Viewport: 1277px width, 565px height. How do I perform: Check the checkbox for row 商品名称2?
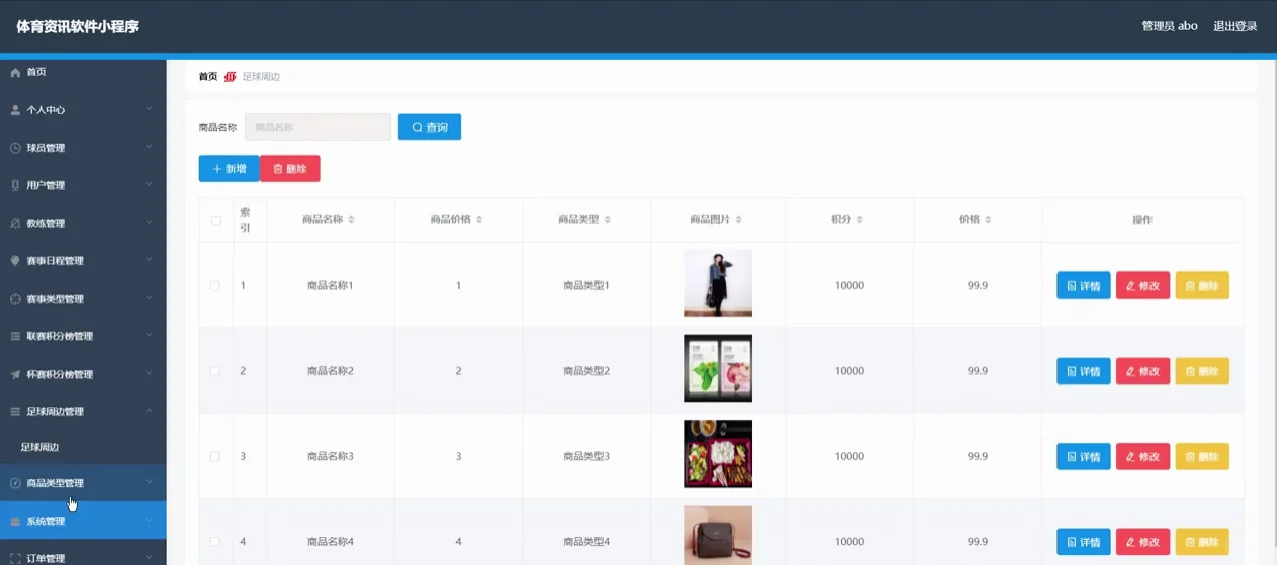[x=215, y=371]
